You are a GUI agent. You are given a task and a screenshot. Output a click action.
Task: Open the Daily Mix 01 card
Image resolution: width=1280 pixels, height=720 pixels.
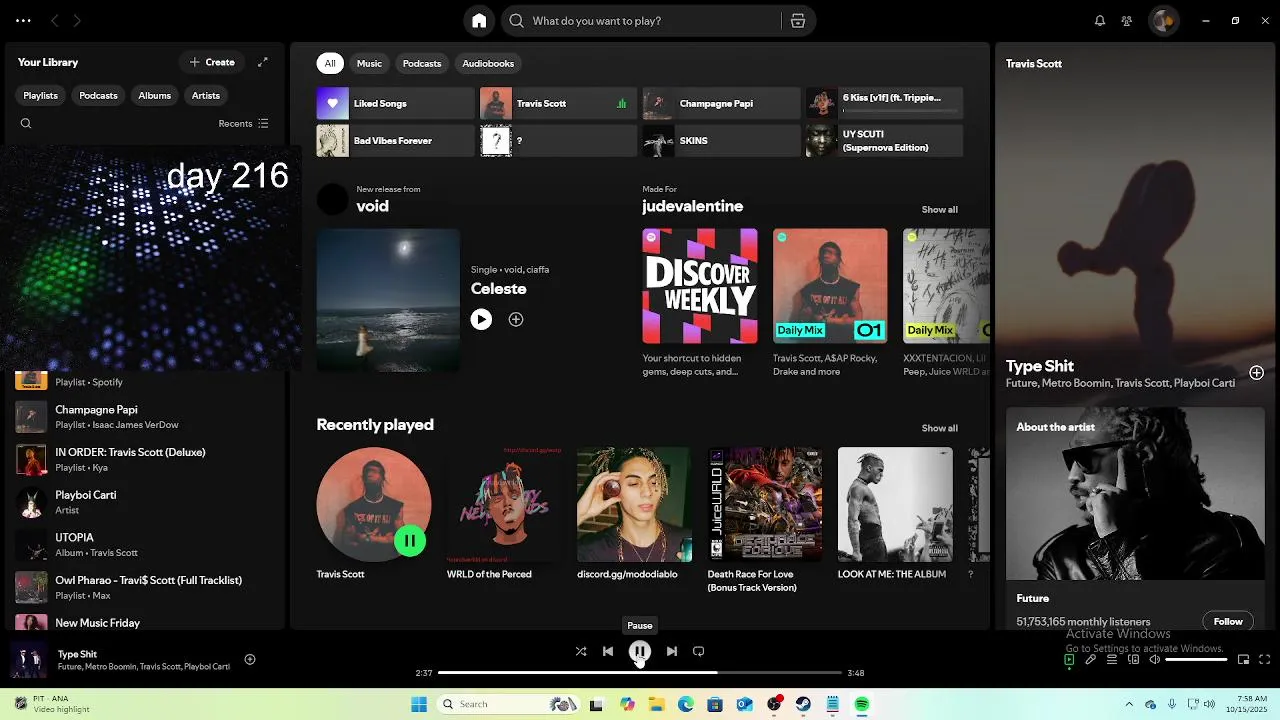pos(830,303)
